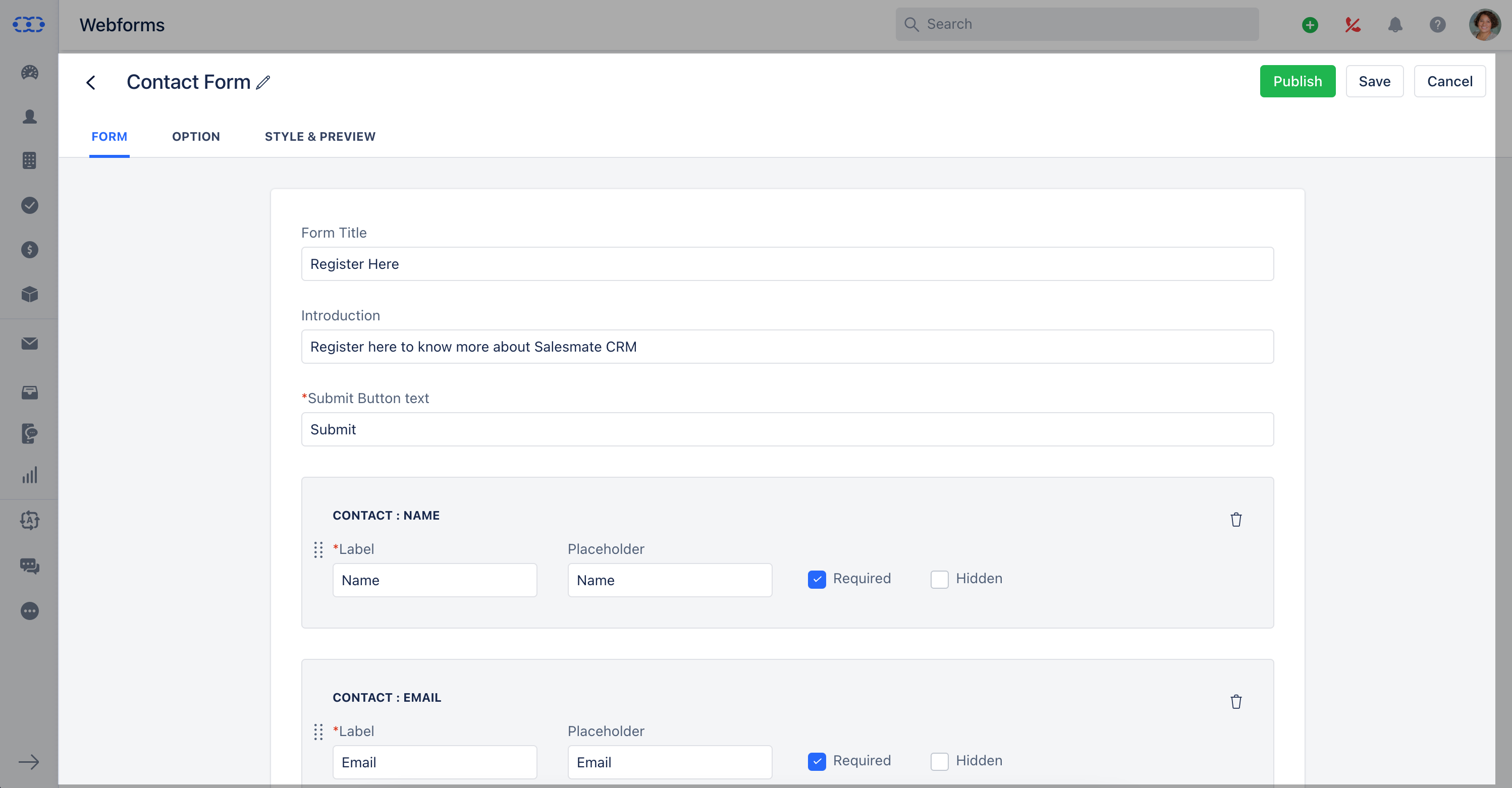Open the More ellipsis icon in sidebar
The height and width of the screenshot is (788, 1512).
(x=29, y=611)
